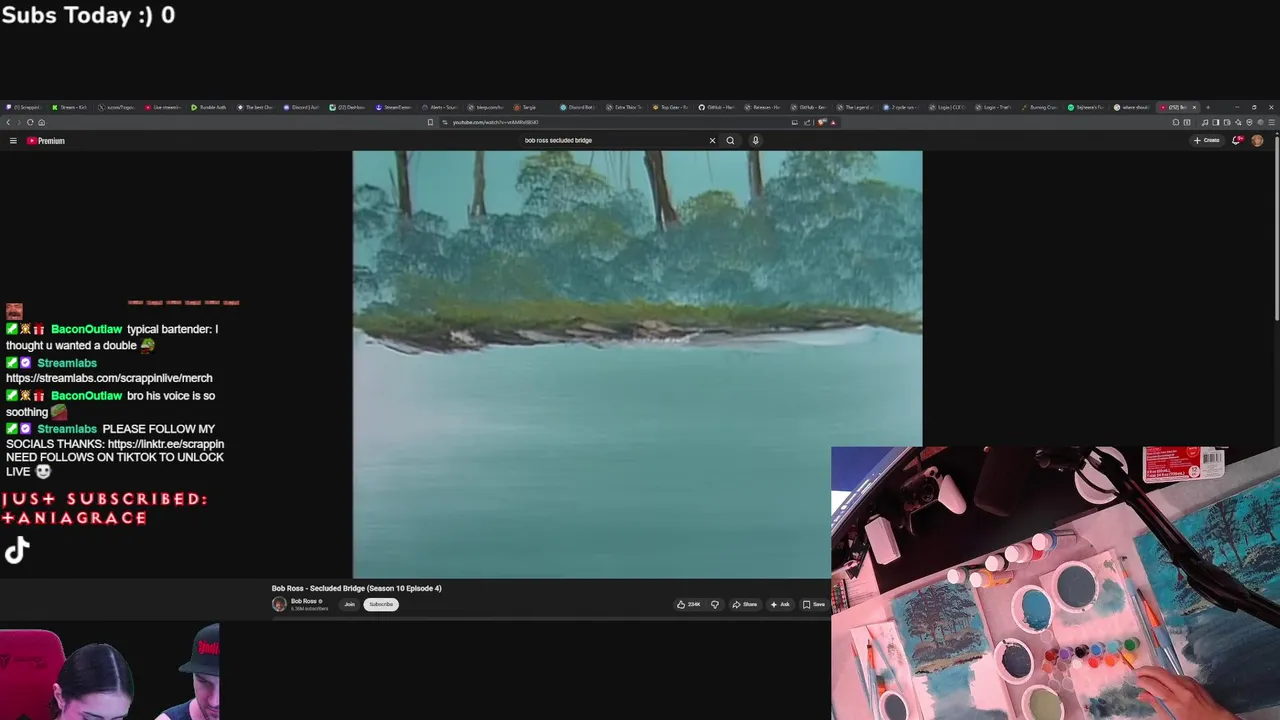Click the Subs Today counter text
This screenshot has width=1280, height=720.
tap(88, 15)
